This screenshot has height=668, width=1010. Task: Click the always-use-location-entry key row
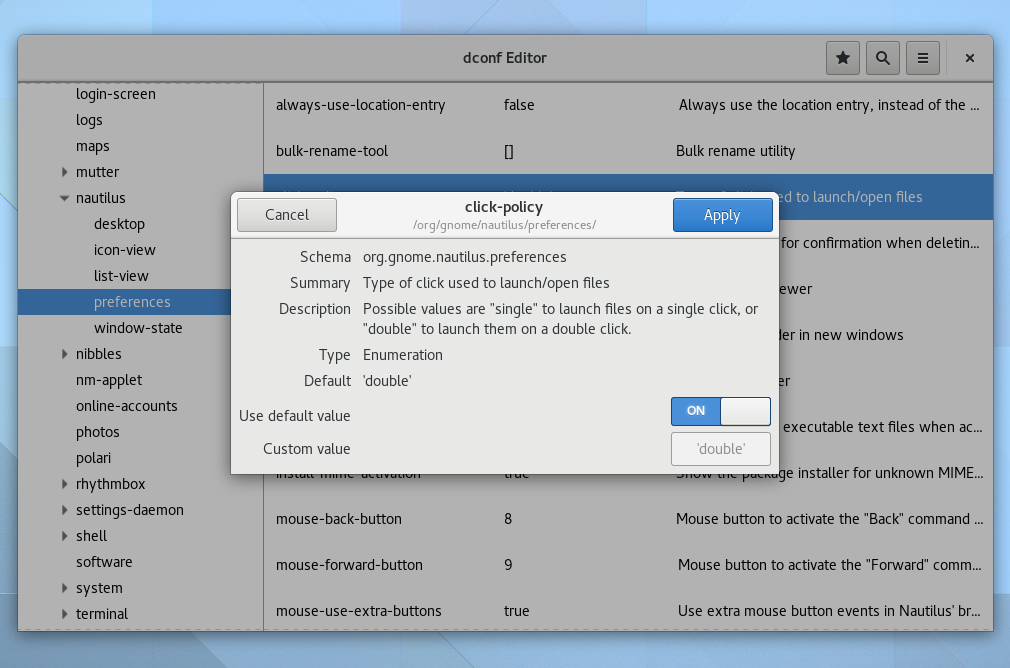click(628, 105)
